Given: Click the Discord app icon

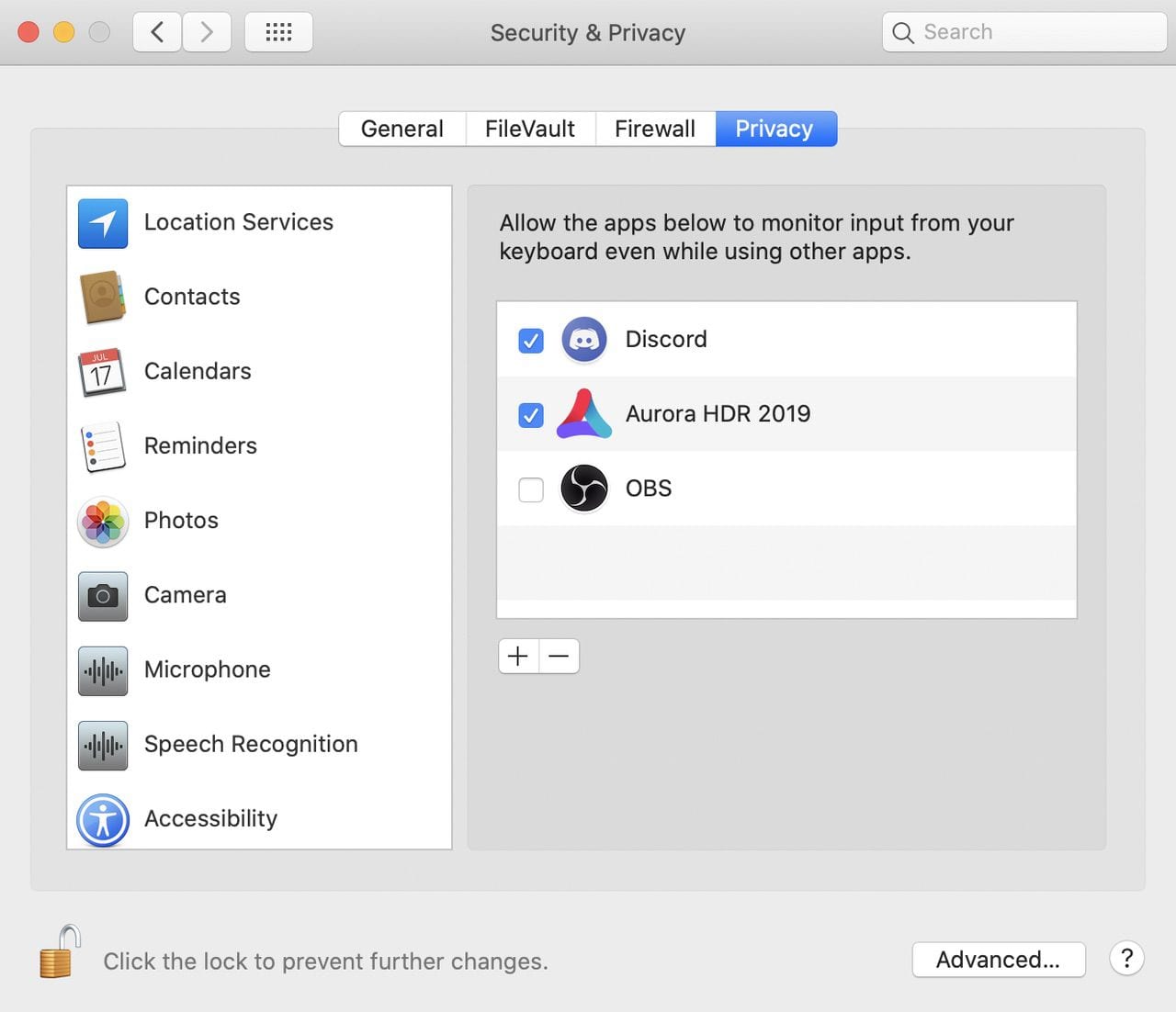Looking at the screenshot, I should [584, 340].
